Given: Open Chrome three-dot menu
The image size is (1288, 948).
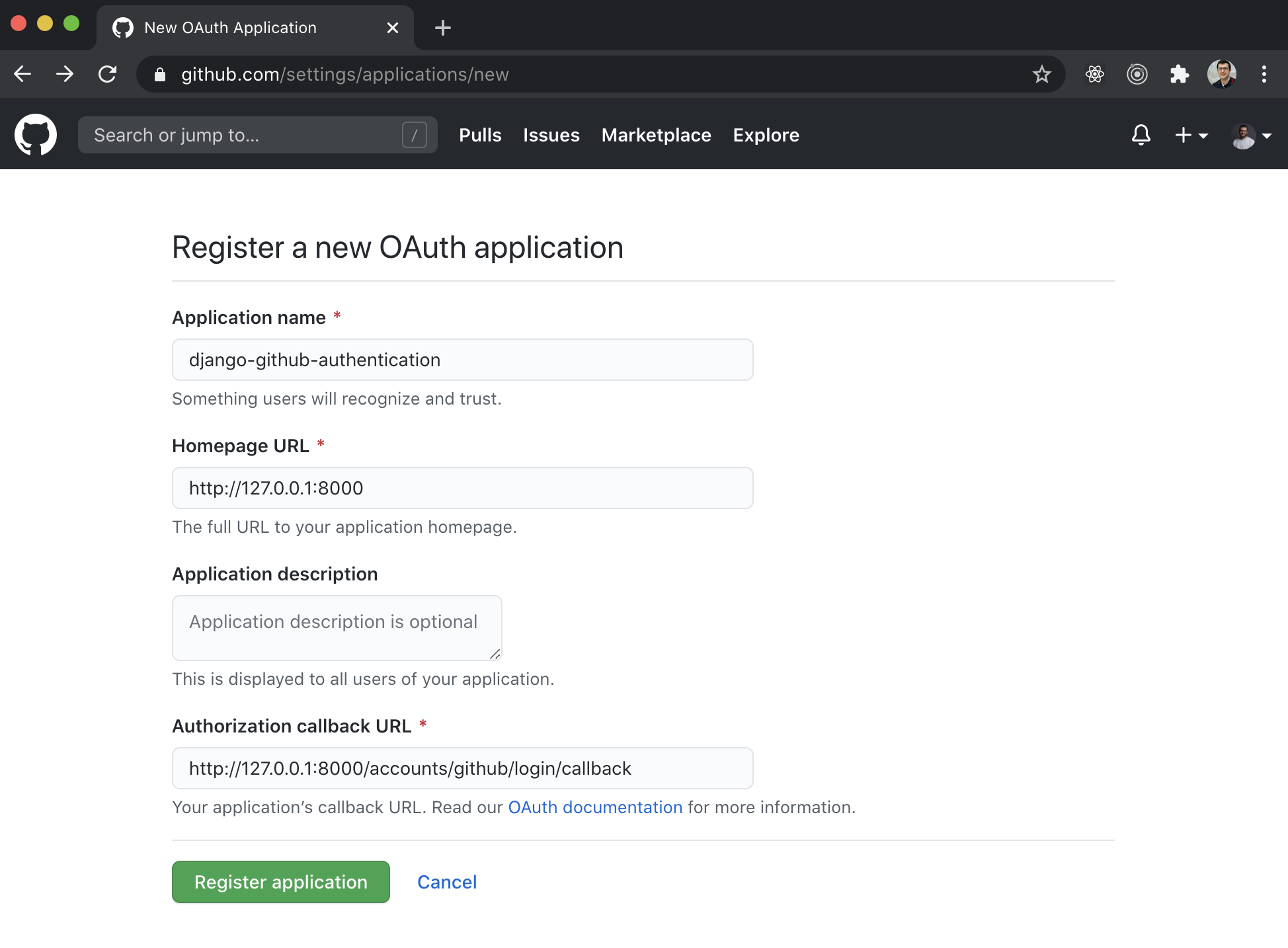Looking at the screenshot, I should (x=1264, y=74).
